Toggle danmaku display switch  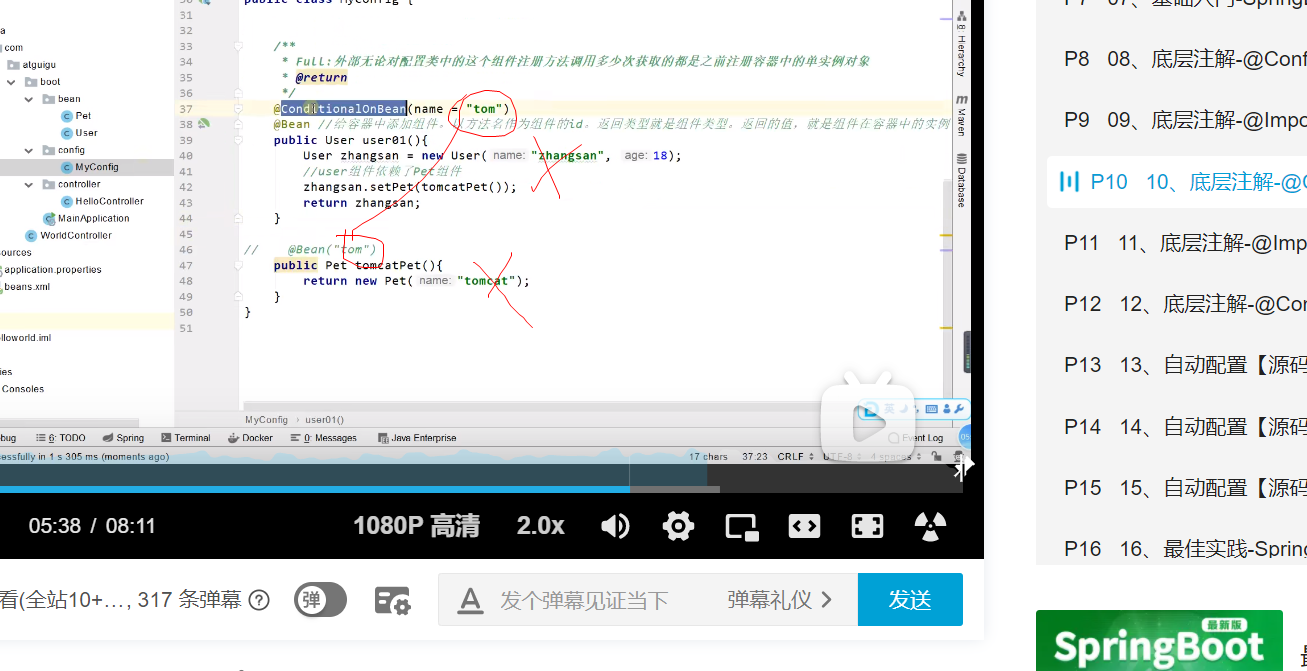[320, 600]
